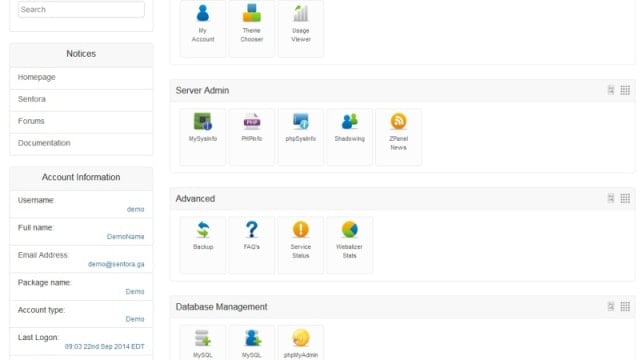This screenshot has width=640, height=360.
Task: Click the Account type value 'Demo'
Action: pyautogui.click(x=135, y=319)
